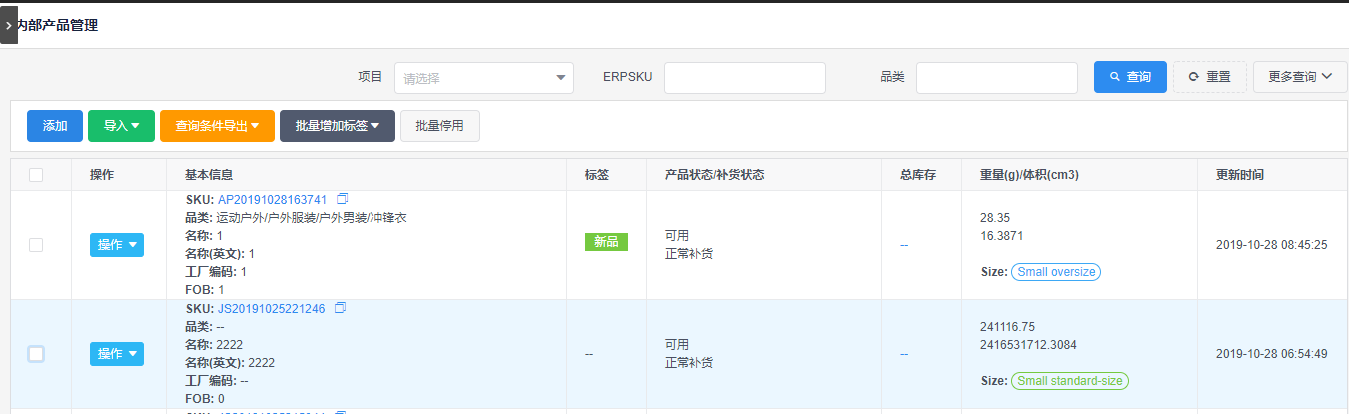Viewport: 1349px width, 414px height.
Task: Open 操作 menu for second product row
Action: [117, 354]
